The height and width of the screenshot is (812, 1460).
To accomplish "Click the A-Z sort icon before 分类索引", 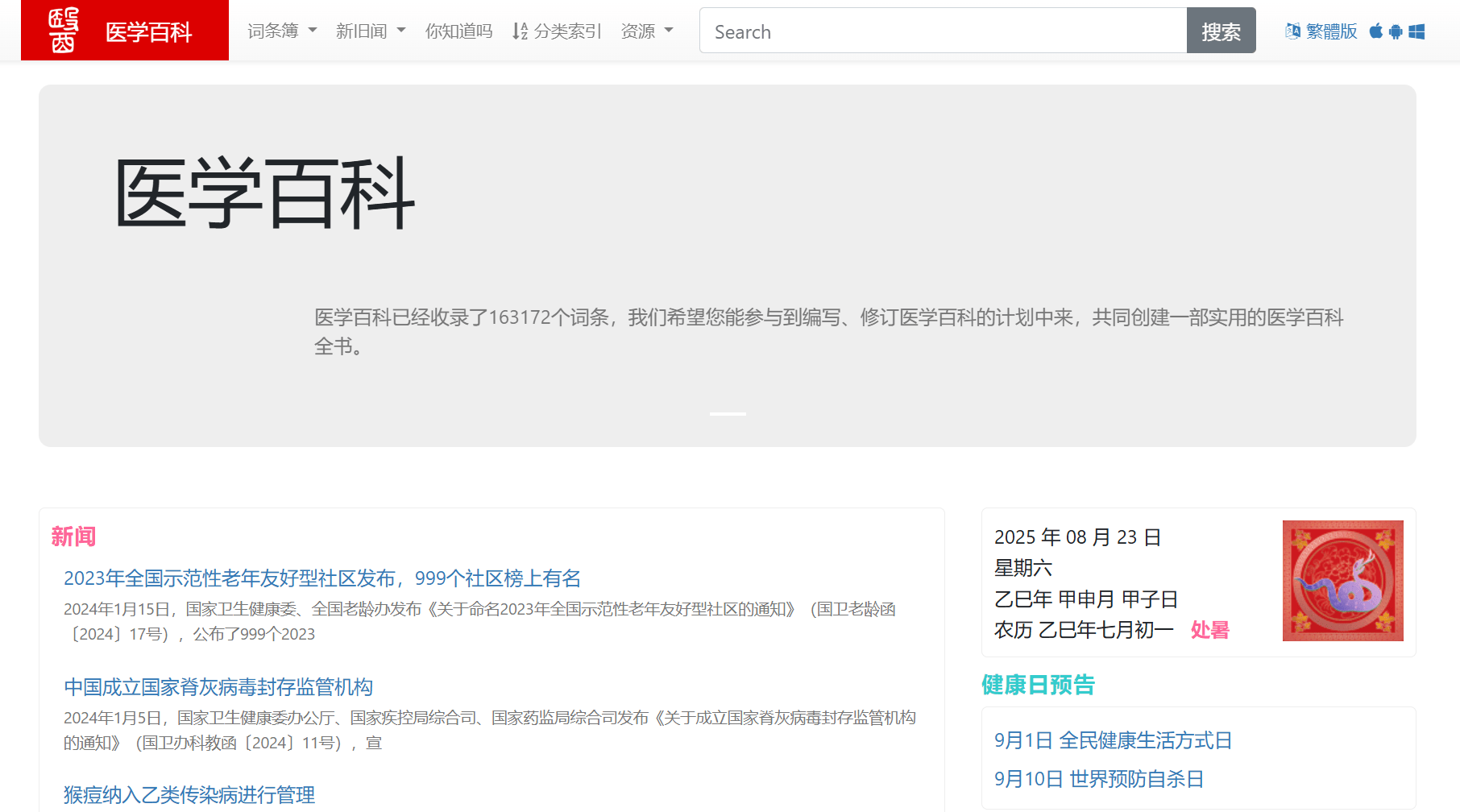I will (520, 31).
